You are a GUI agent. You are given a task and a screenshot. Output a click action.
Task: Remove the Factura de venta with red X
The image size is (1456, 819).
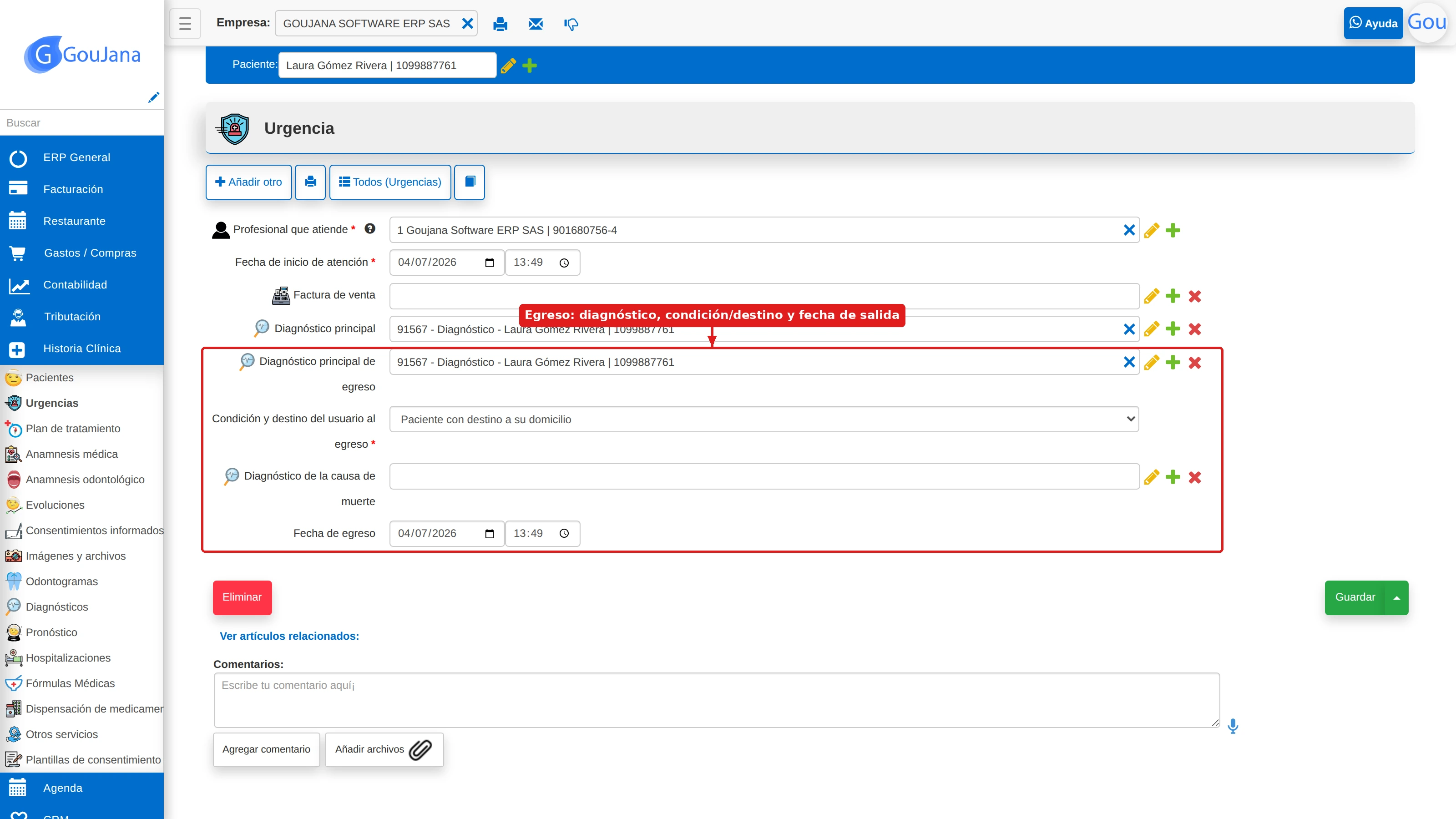tap(1194, 296)
